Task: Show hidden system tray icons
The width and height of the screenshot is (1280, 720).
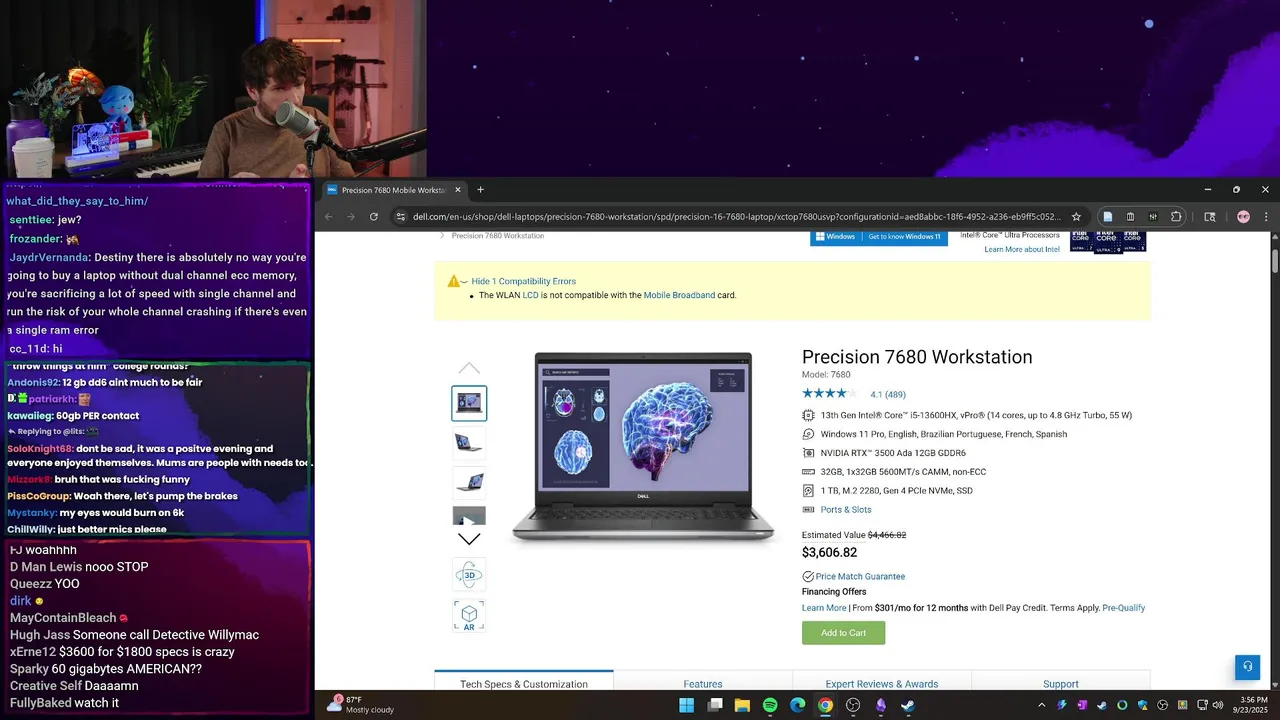Action: tap(1042, 705)
